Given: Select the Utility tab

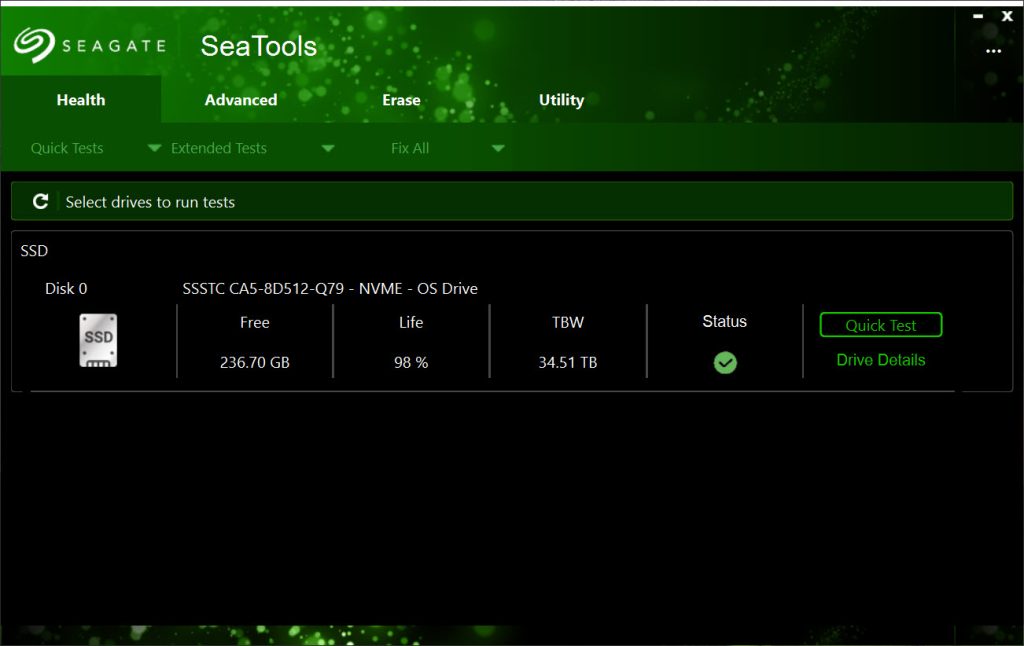Looking at the screenshot, I should coord(561,100).
